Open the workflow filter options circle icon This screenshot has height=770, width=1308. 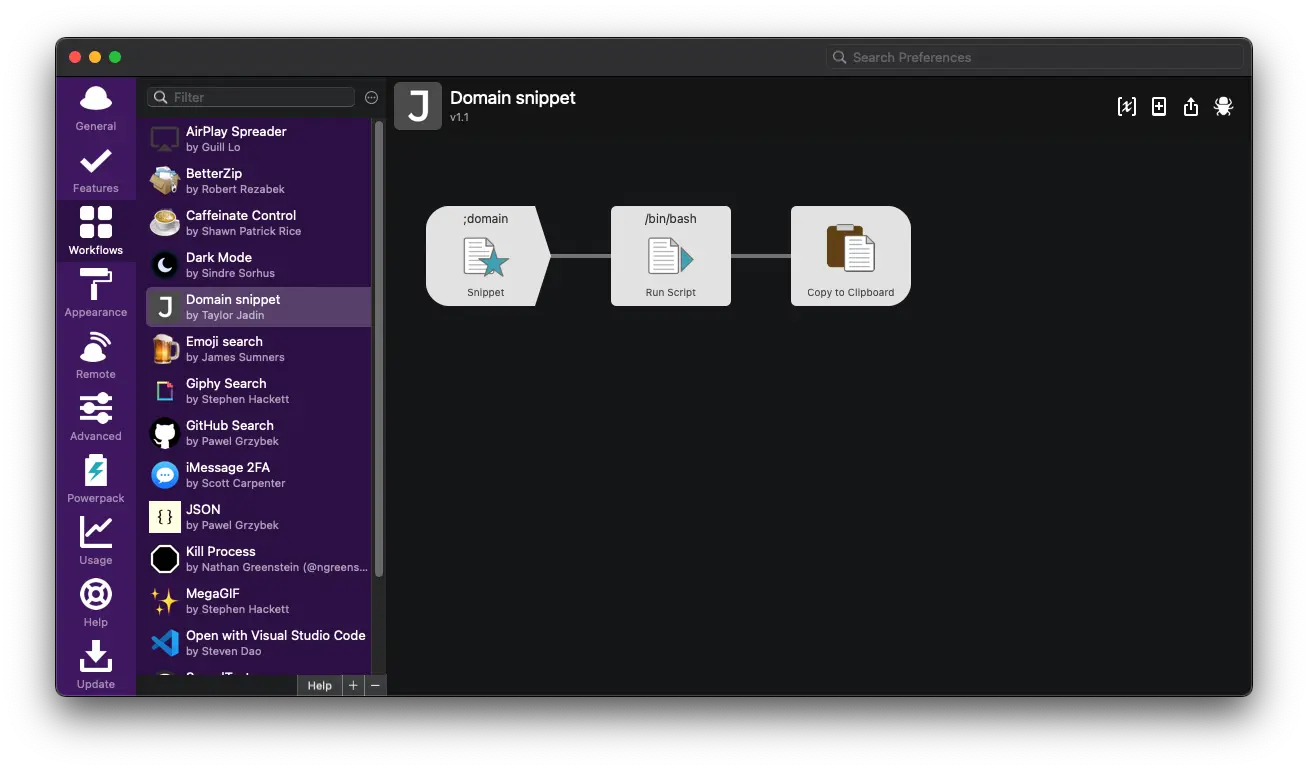(x=371, y=97)
